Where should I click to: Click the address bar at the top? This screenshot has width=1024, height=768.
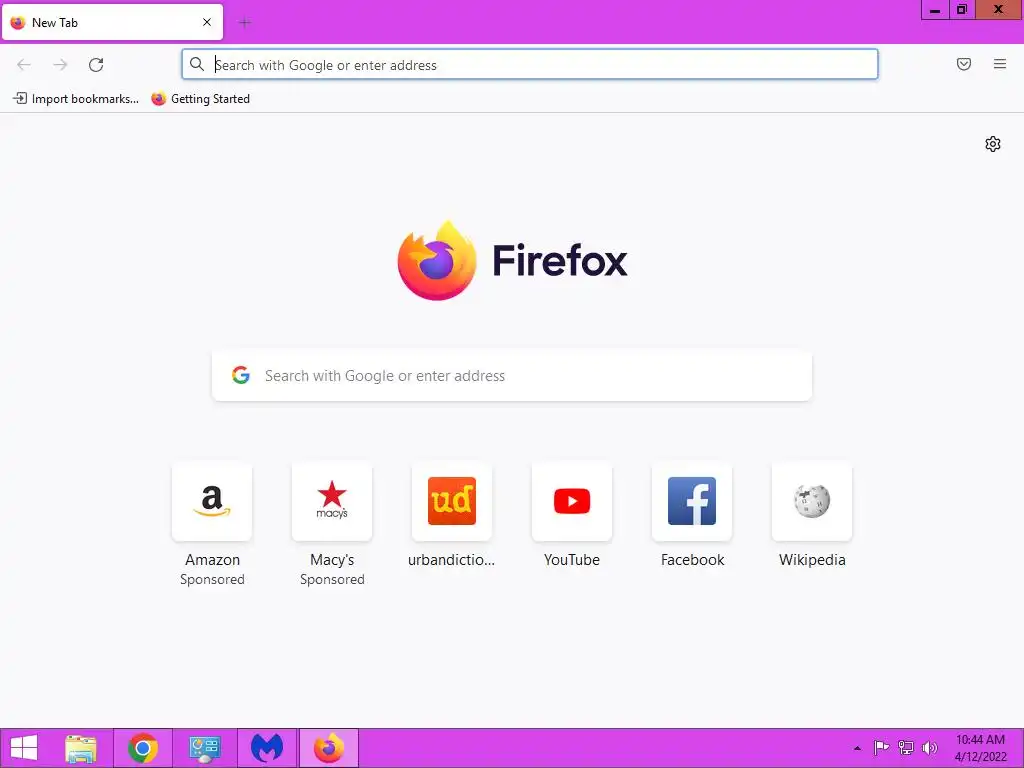530,64
